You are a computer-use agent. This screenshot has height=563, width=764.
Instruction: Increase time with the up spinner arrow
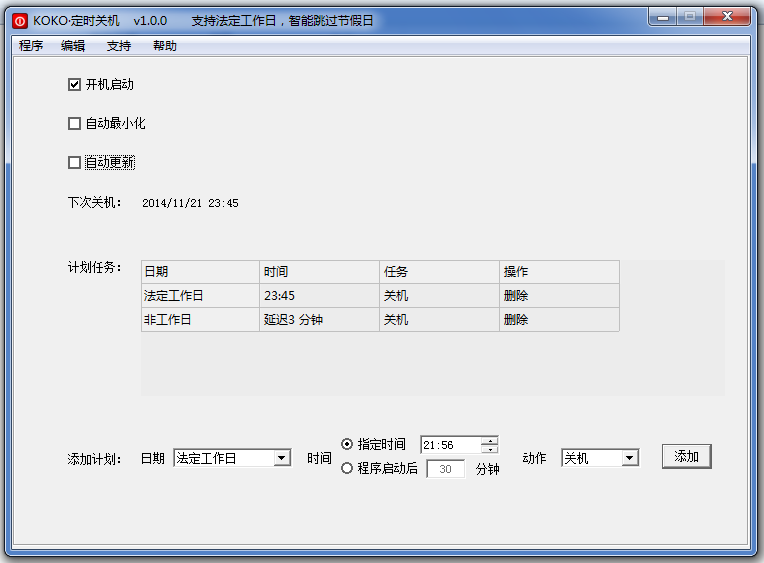[x=489, y=441]
